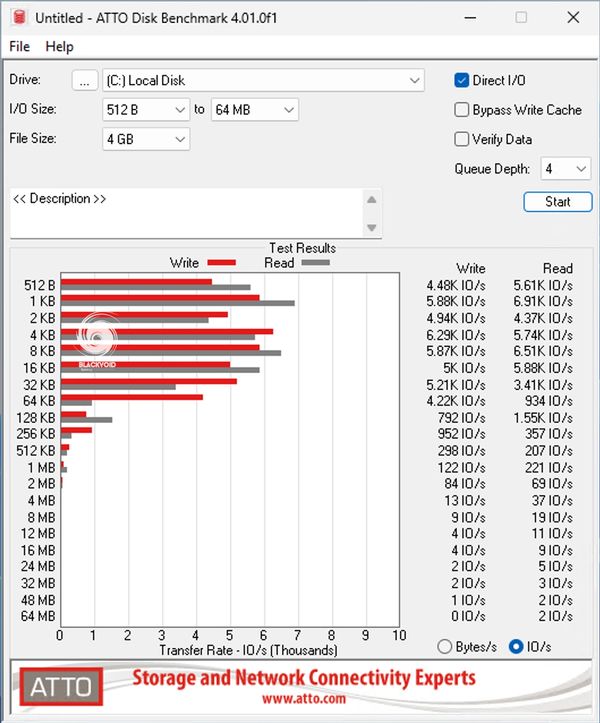
Task: Expand the Drive dropdown showing Local Disk
Action: (415, 81)
